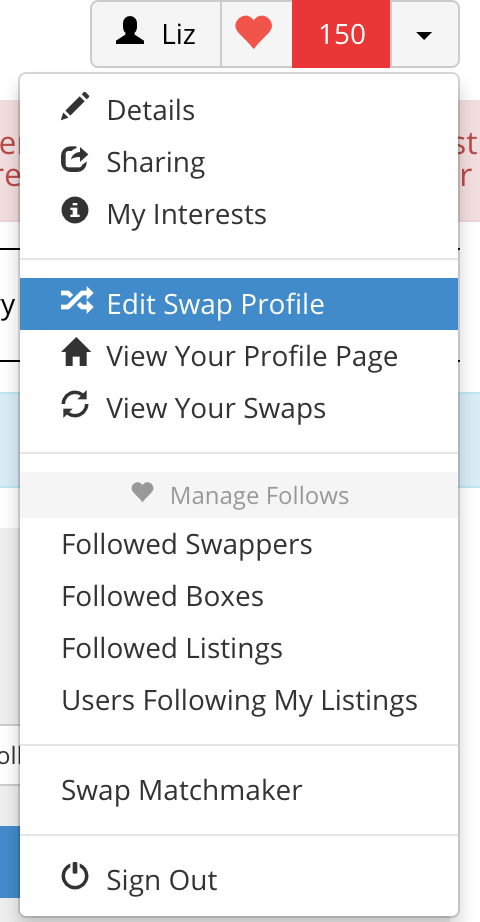Click the shuffle icon beside Edit Swap Profile

76,301
